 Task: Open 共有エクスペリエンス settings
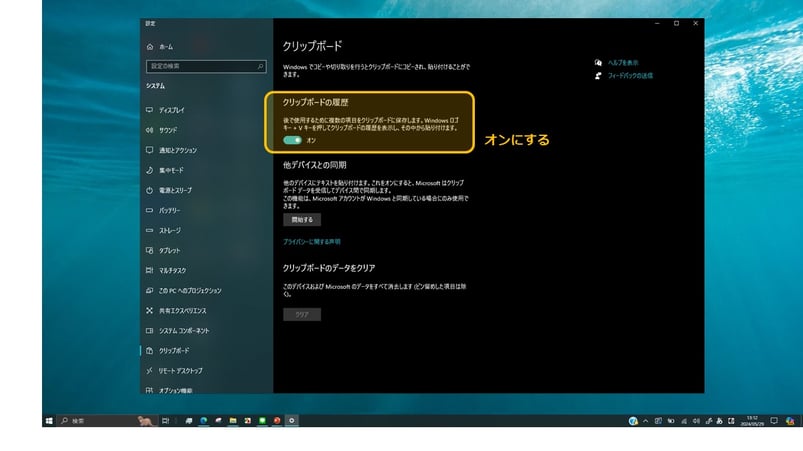(x=176, y=310)
